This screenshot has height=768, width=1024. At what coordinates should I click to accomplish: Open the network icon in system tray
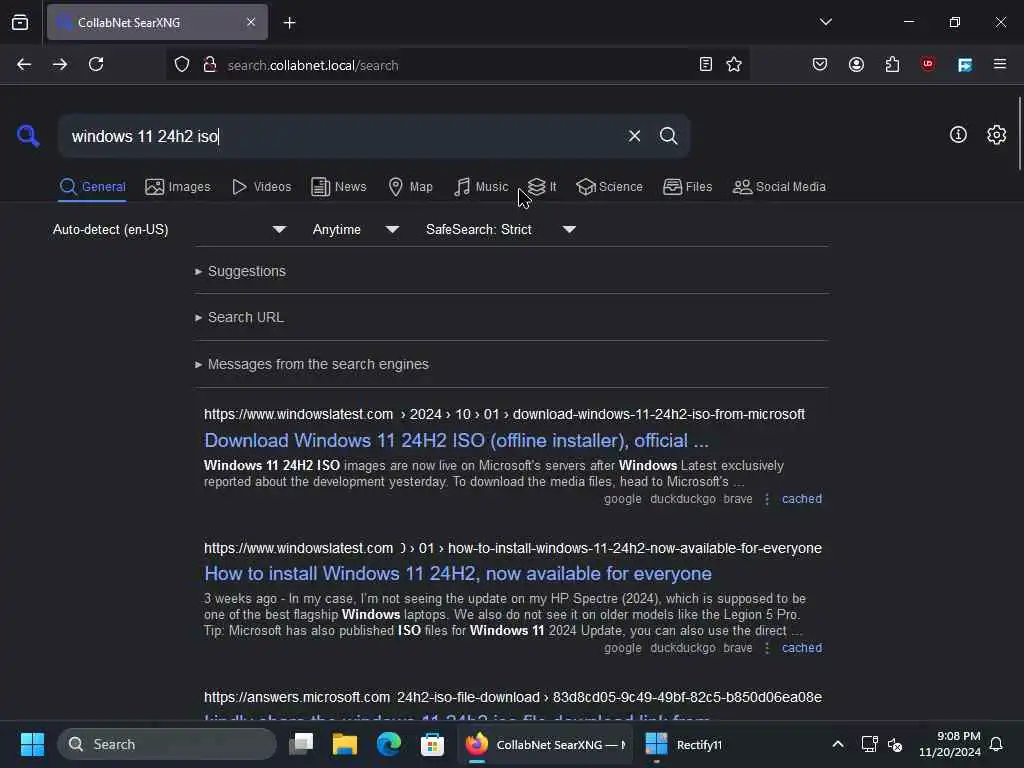[x=869, y=744]
